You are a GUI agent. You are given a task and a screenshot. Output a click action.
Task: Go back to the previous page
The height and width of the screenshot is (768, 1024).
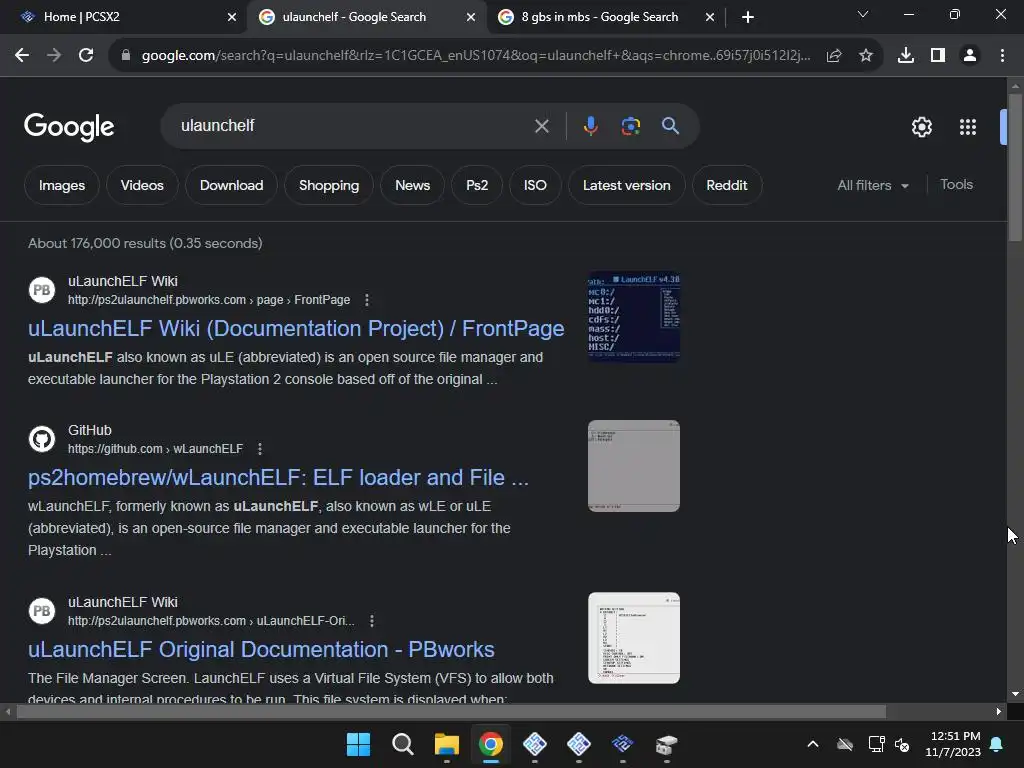click(22, 56)
